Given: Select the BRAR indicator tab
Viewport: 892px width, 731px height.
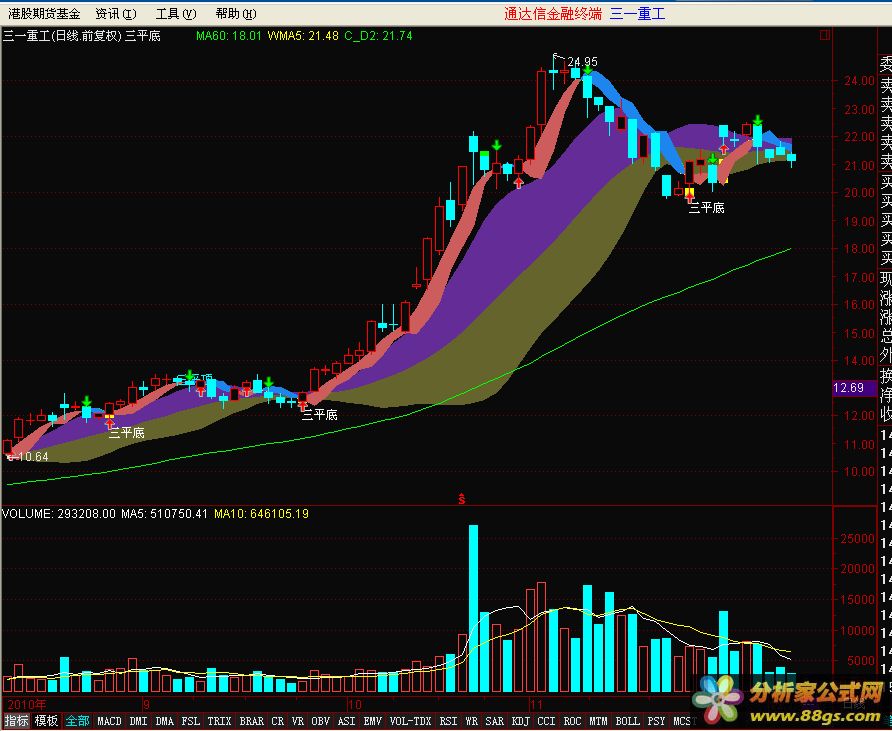Looking at the screenshot, I should coord(251,721).
